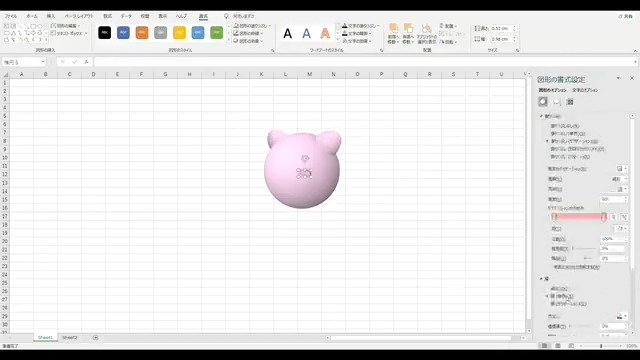This screenshot has width=640, height=360.
Task: Open the File menu tab
Action: pos(11,16)
